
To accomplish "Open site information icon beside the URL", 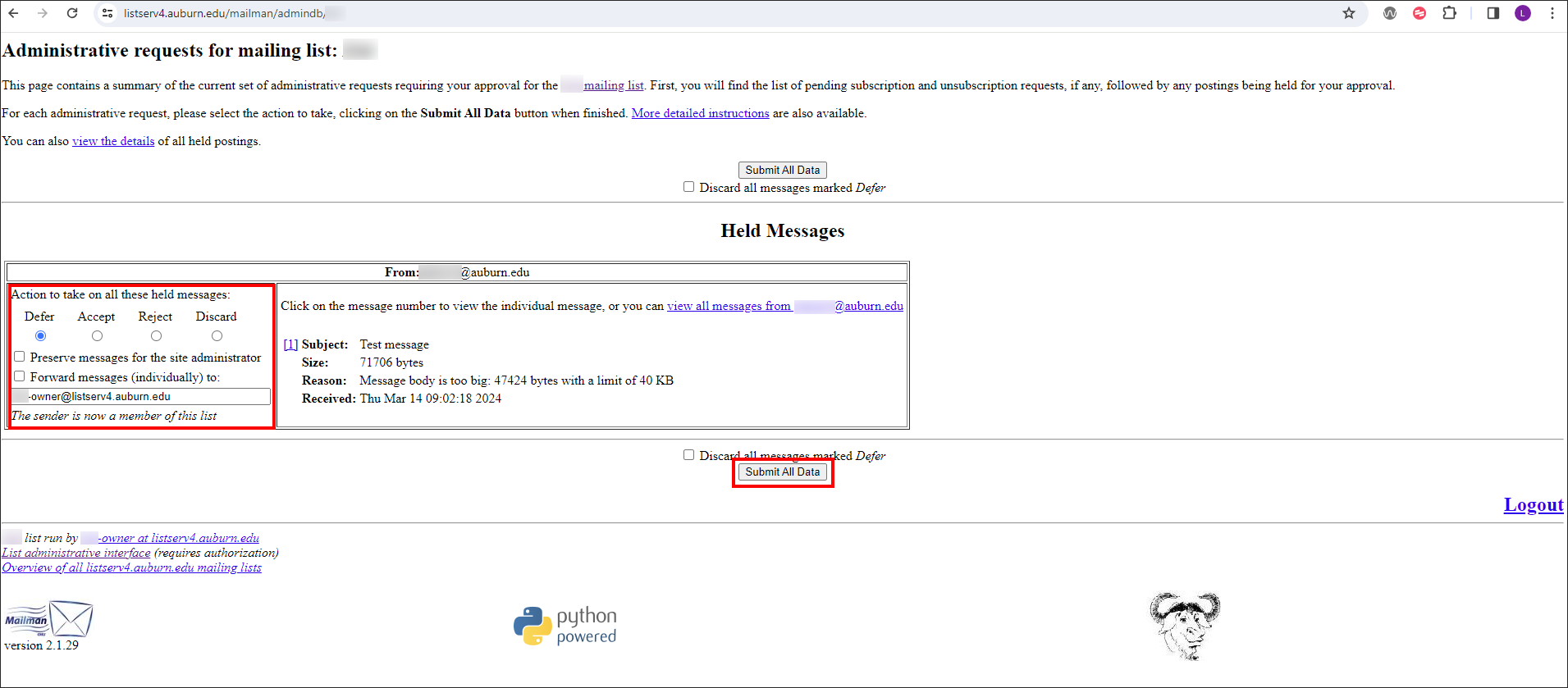I will coord(107,13).
